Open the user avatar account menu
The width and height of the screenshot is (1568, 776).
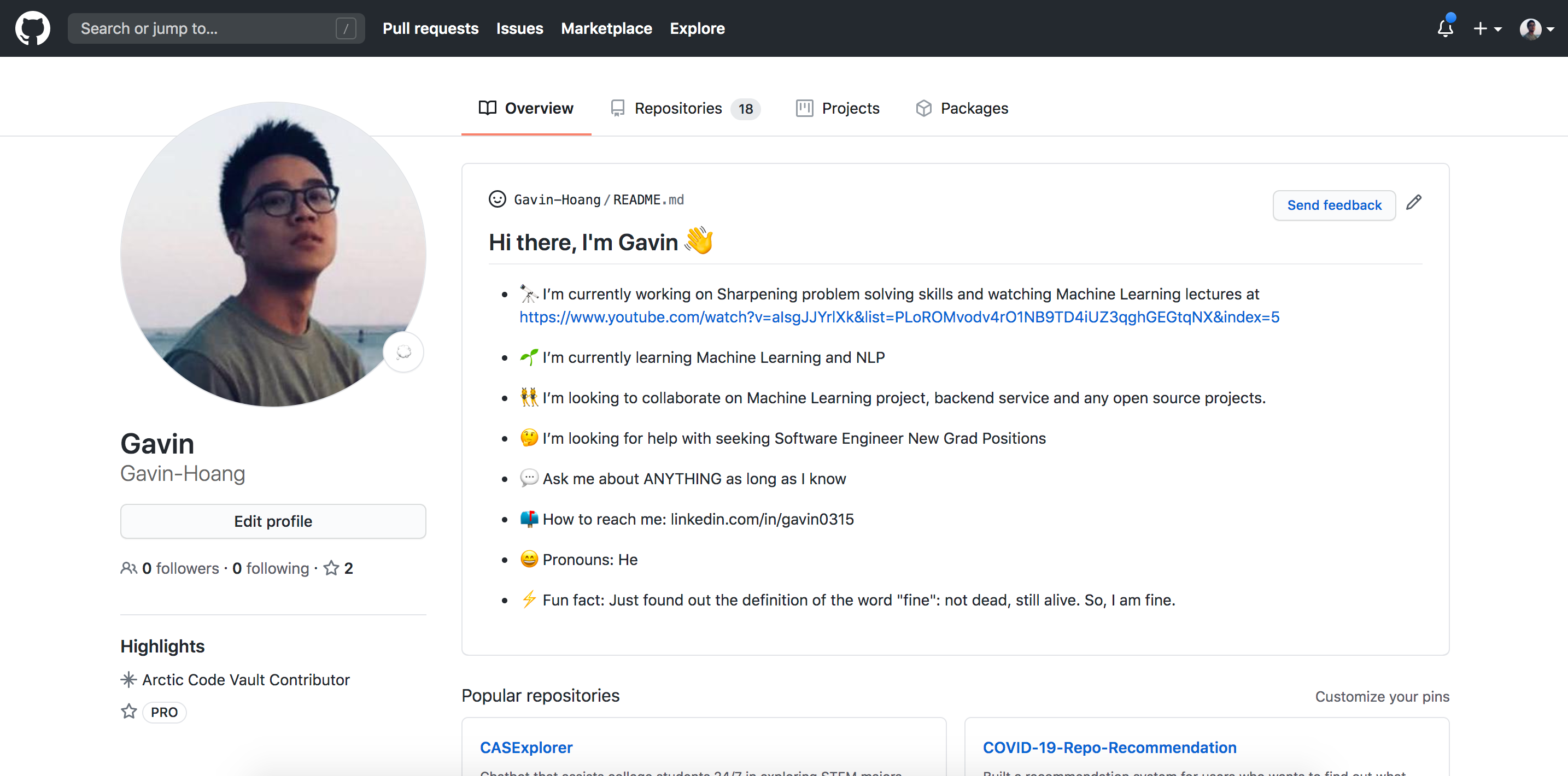pyautogui.click(x=1536, y=28)
